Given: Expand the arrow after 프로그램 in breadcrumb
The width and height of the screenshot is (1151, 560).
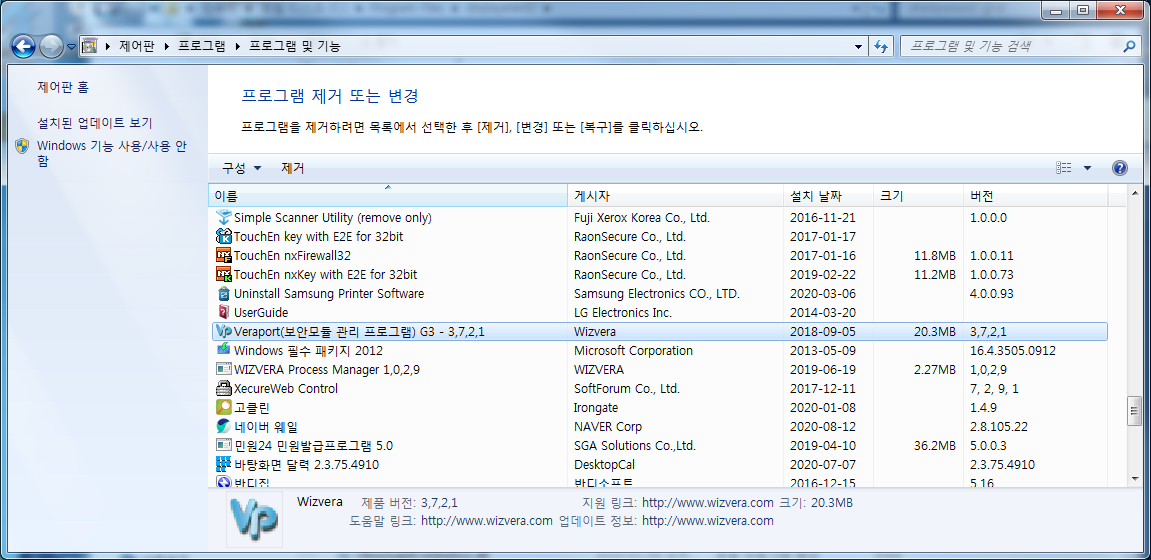Looking at the screenshot, I should click(x=238, y=46).
